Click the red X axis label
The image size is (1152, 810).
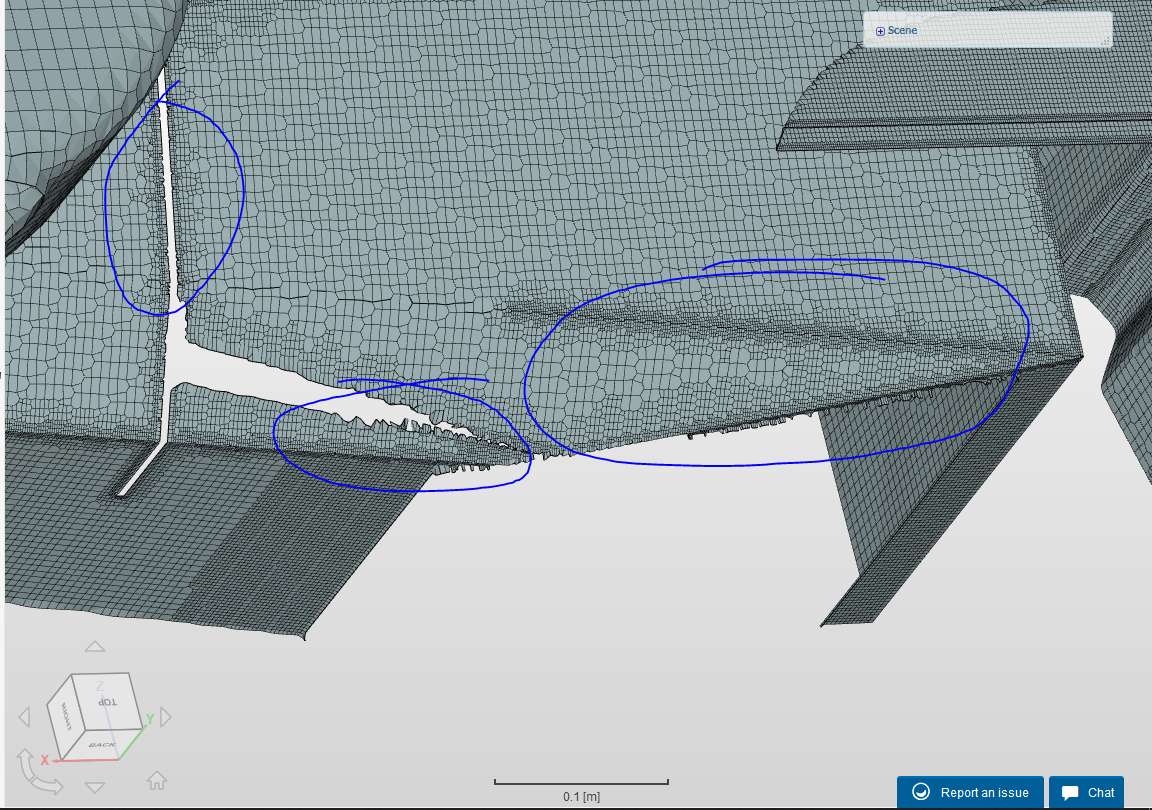pos(44,761)
